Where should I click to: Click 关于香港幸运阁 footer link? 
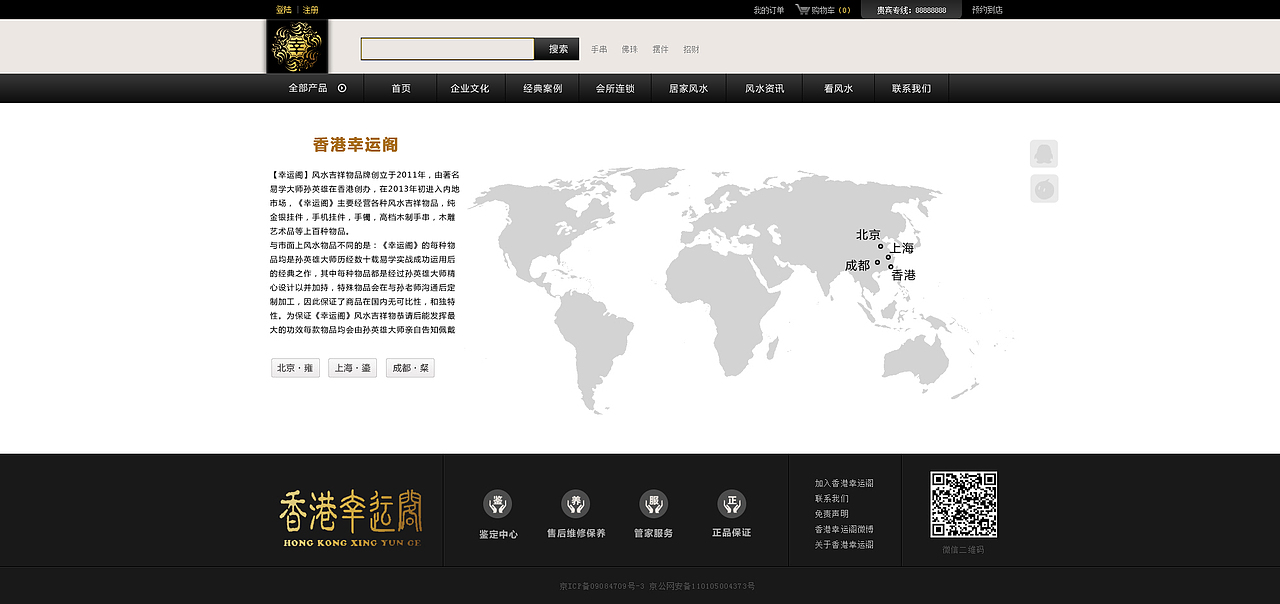click(x=844, y=545)
